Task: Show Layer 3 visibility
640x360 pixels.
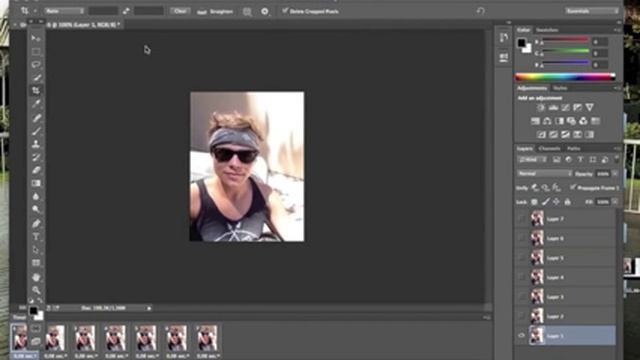Action: pyautogui.click(x=521, y=297)
